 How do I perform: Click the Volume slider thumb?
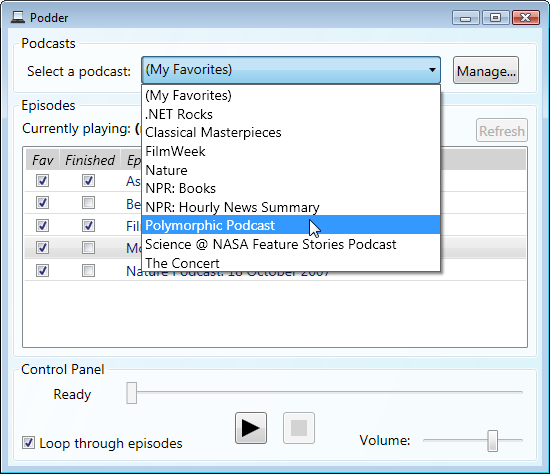click(x=492, y=441)
